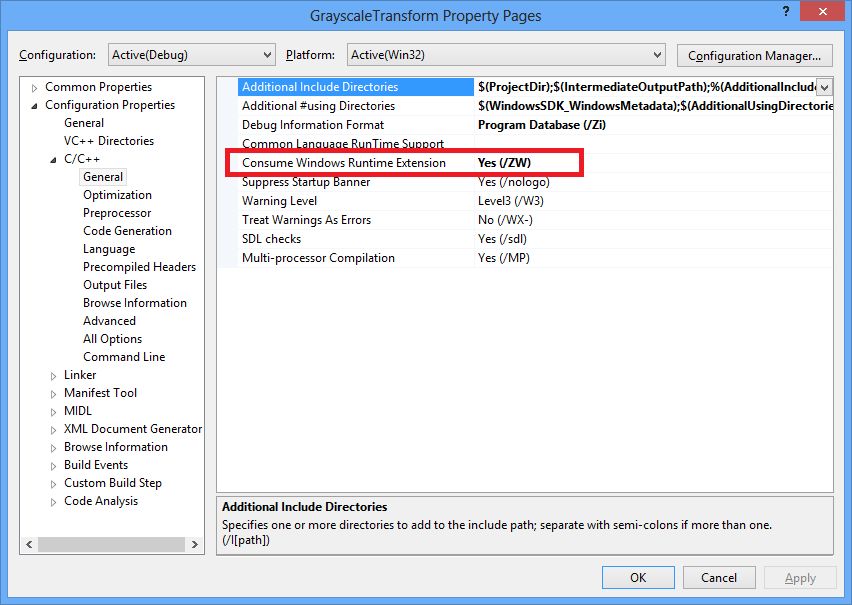Select MIDL tree item label
The width and height of the screenshot is (852, 605).
coord(78,410)
